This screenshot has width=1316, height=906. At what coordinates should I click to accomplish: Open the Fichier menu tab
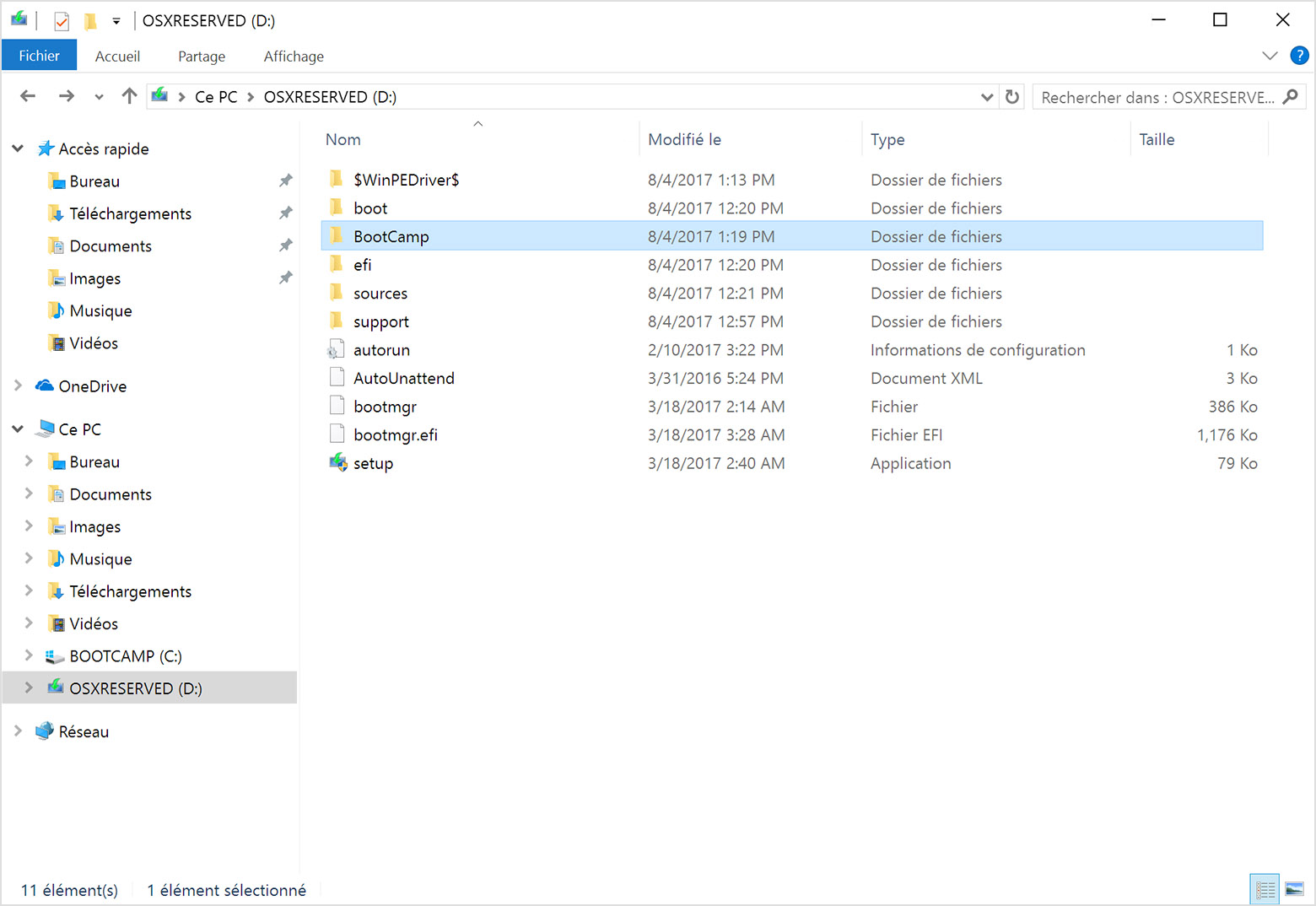[x=39, y=56]
